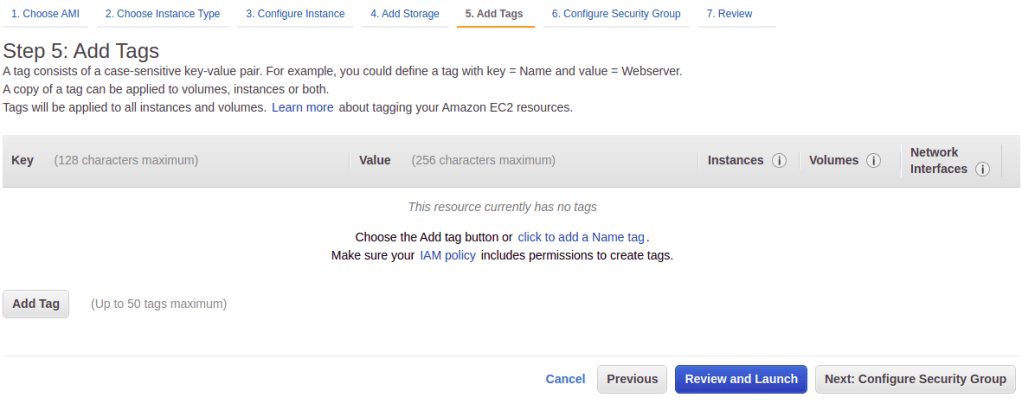Select the Add Tags tab

(494, 14)
